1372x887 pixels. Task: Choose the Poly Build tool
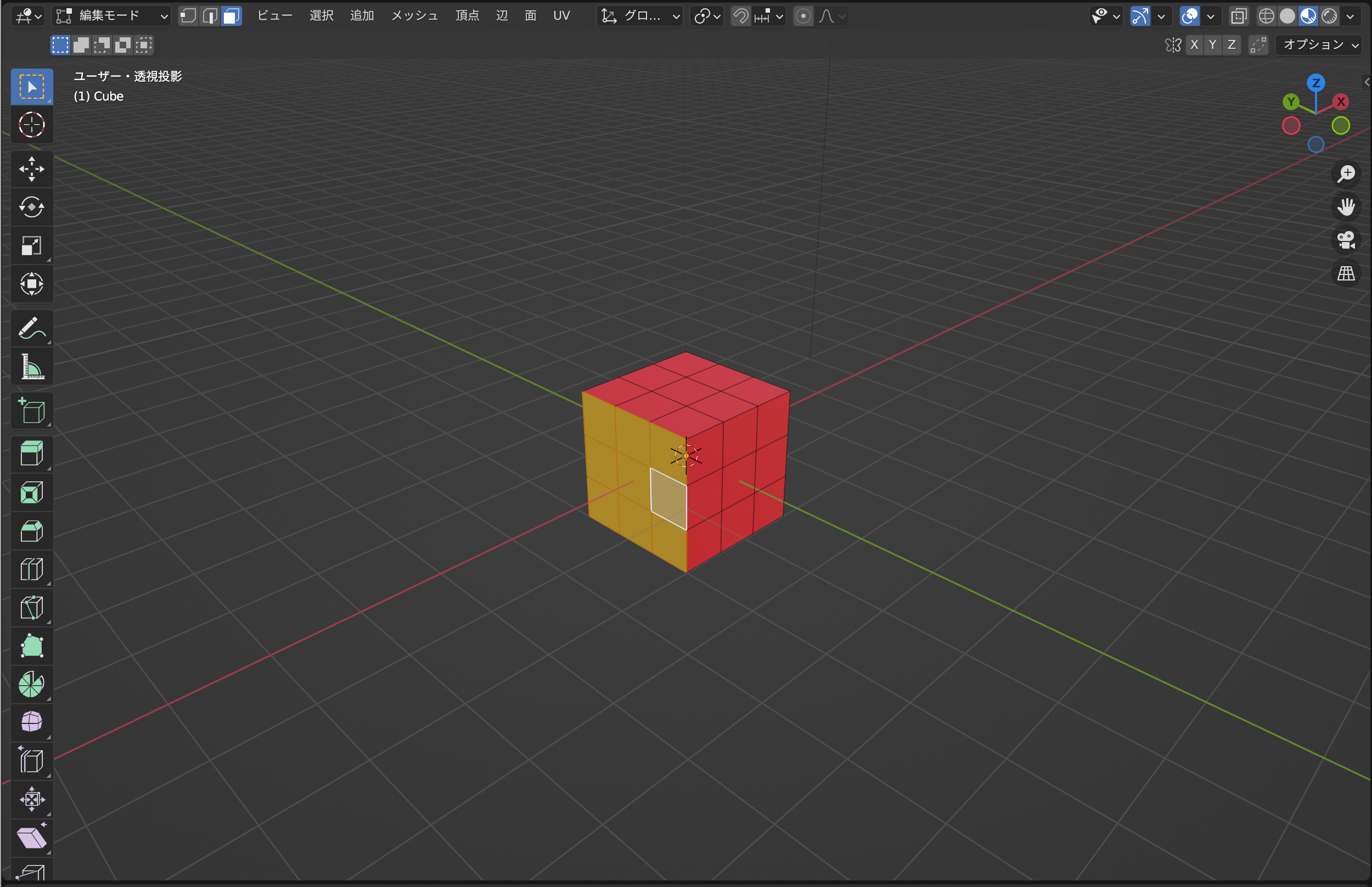32,646
